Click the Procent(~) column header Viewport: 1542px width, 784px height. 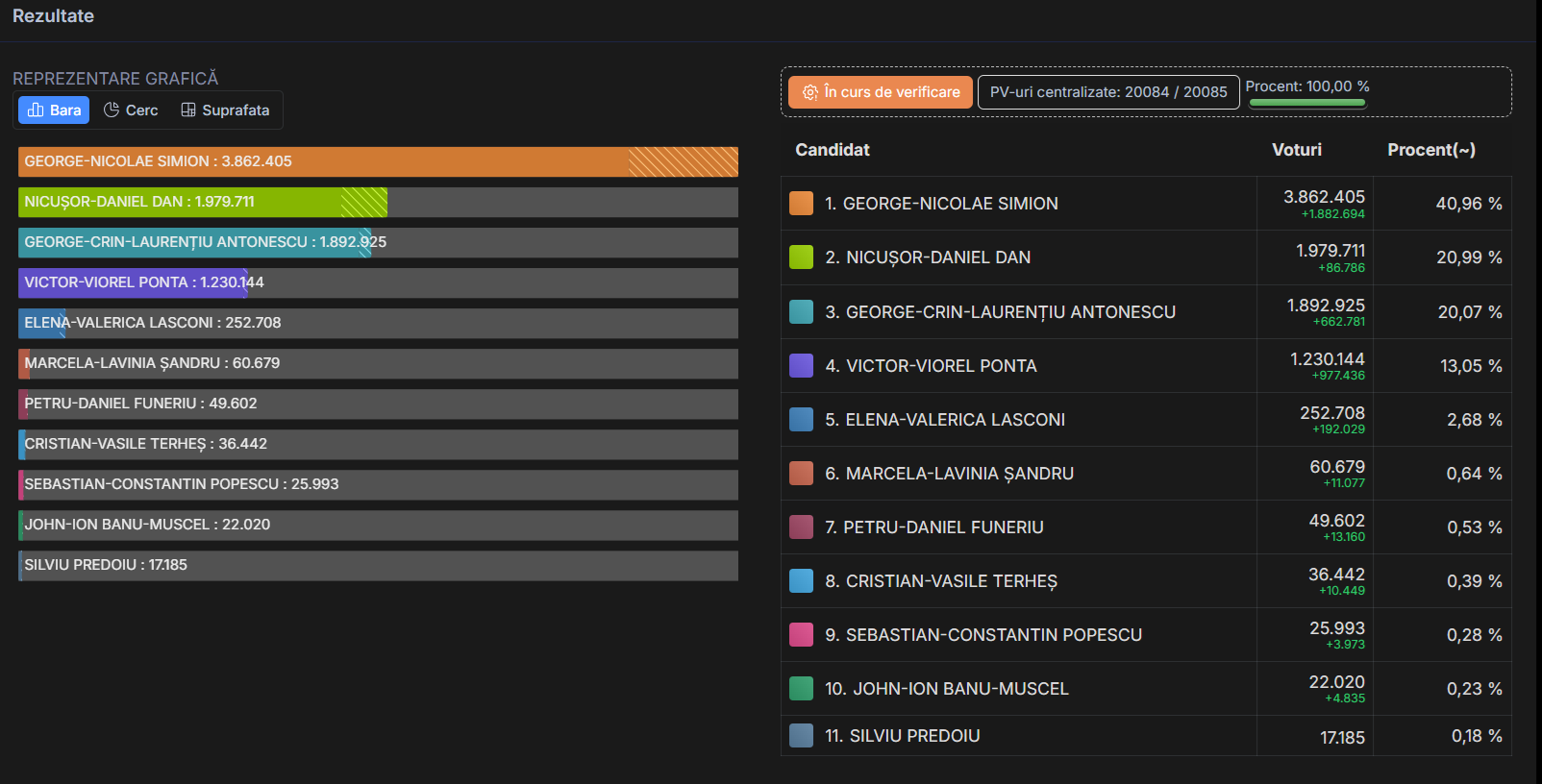pos(1430,150)
